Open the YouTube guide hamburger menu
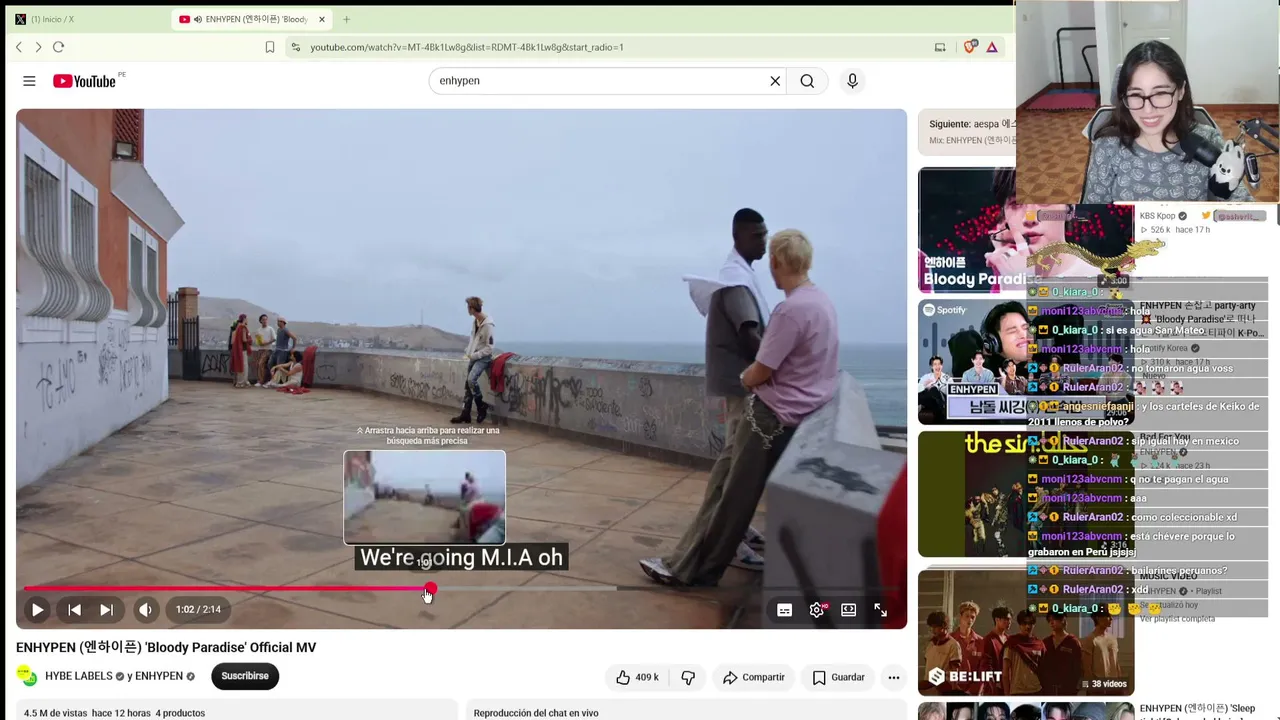The image size is (1280, 720). coord(29,81)
